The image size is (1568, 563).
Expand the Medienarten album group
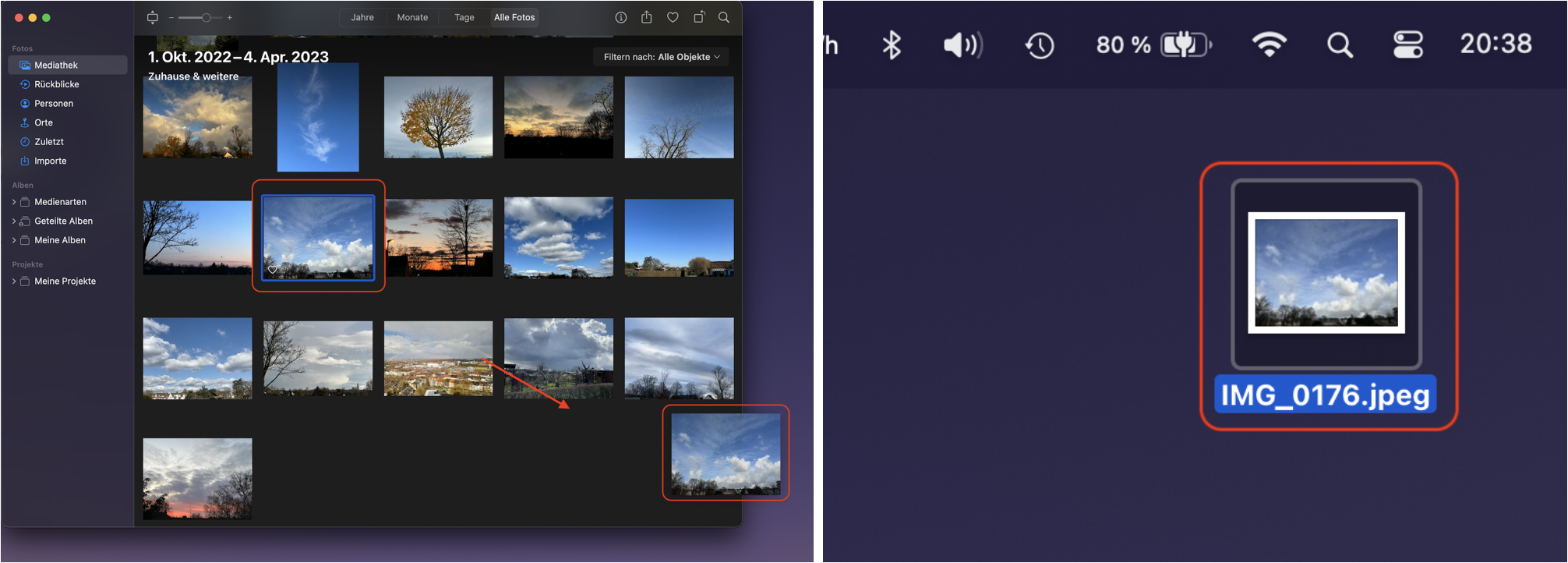click(14, 202)
